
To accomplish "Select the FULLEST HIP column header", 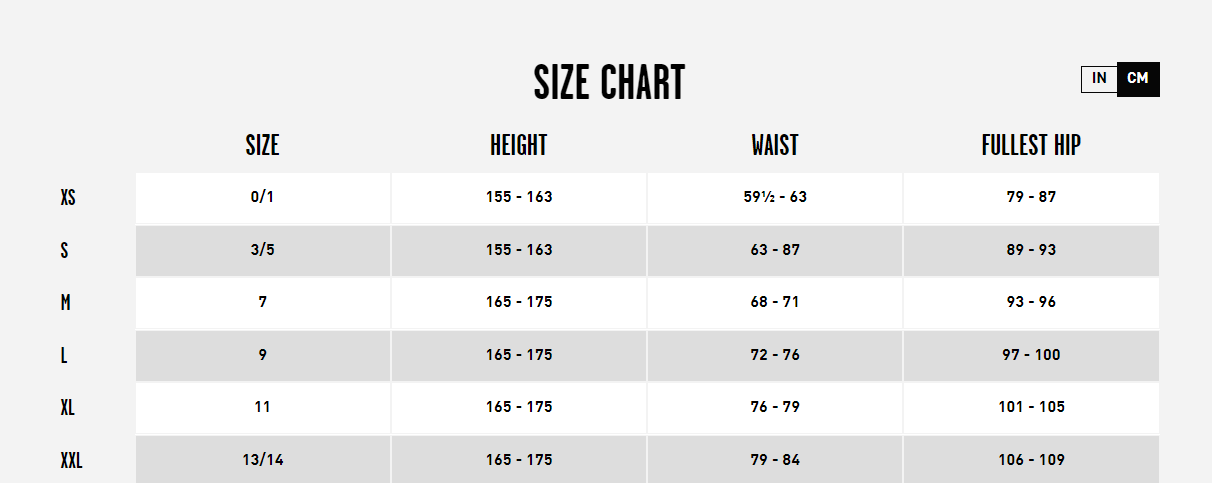I will (1031, 146).
